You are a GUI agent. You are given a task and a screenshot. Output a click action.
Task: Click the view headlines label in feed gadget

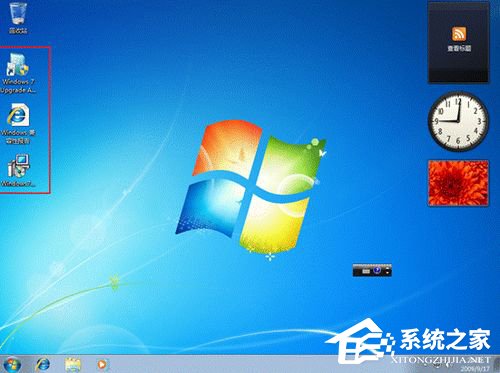coord(459,48)
